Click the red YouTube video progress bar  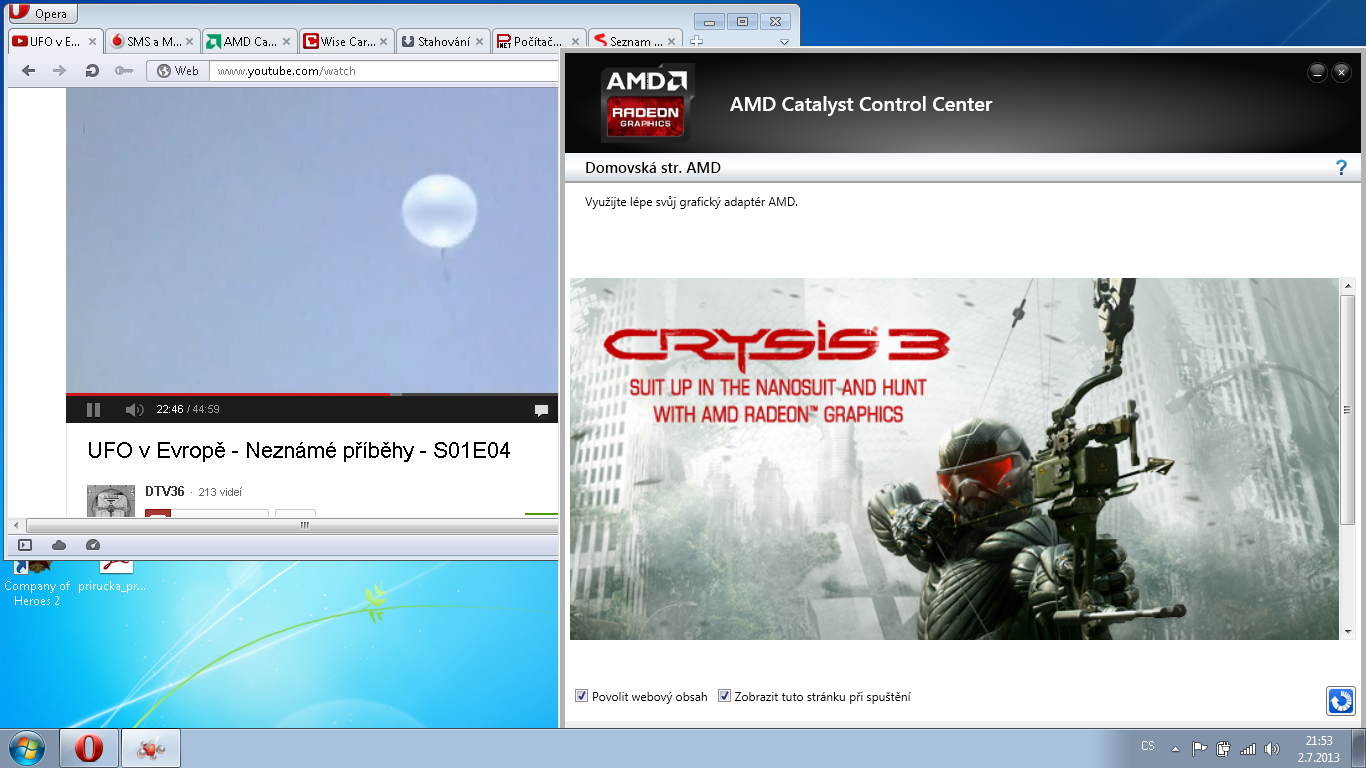(312, 394)
